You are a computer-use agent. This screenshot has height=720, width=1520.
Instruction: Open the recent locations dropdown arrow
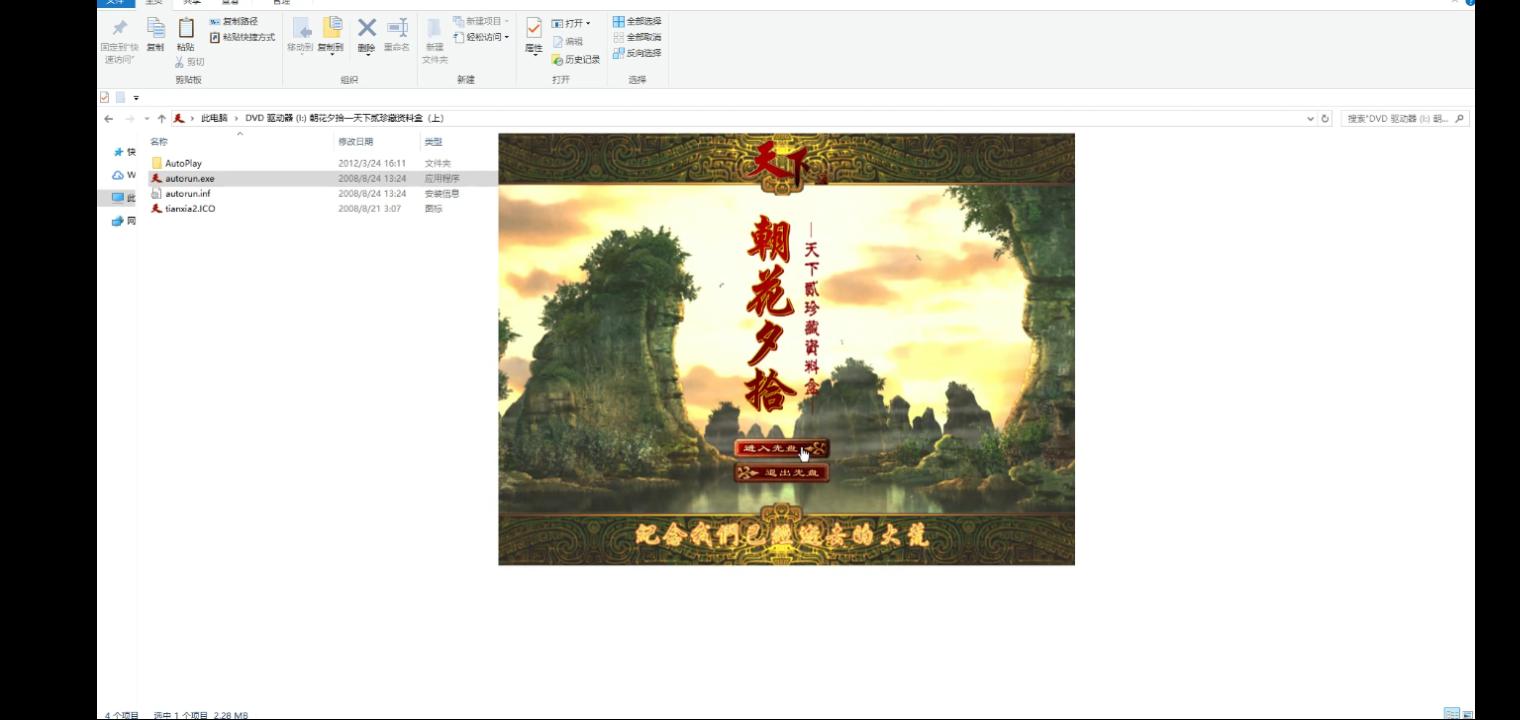tap(147, 118)
